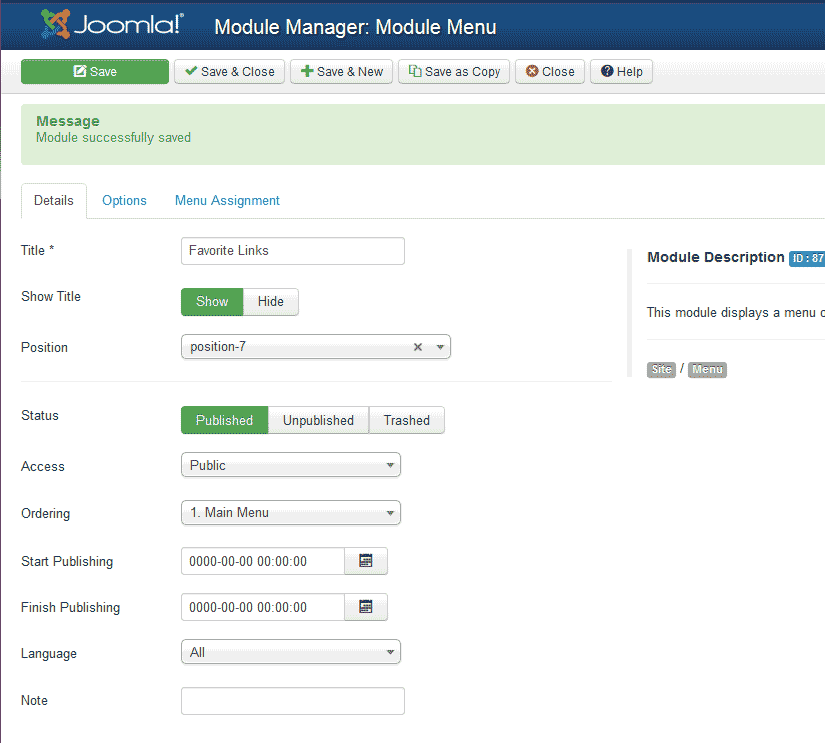Set Show Title to Hide

point(270,302)
